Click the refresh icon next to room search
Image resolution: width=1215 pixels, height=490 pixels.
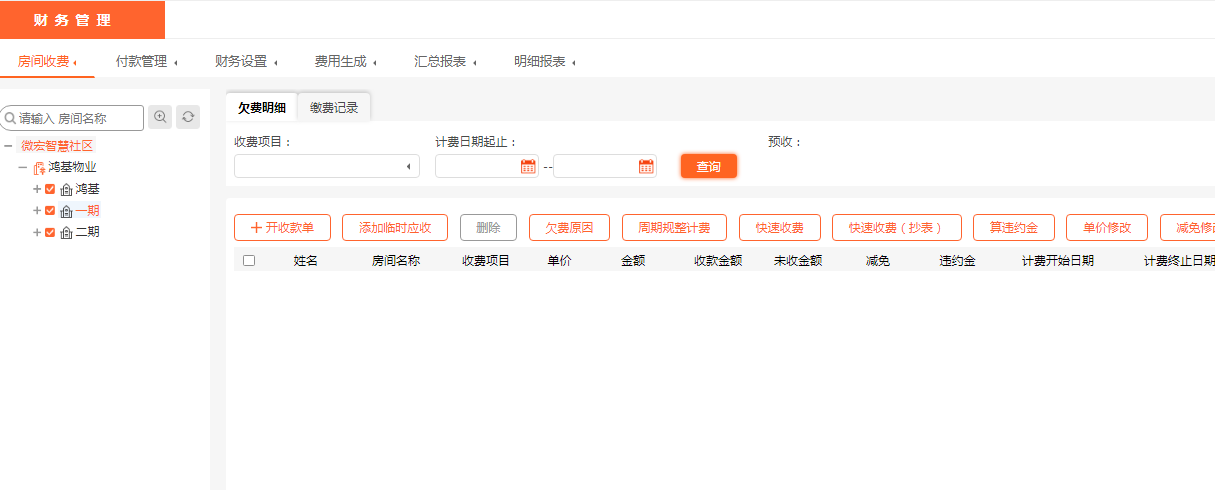pyautogui.click(x=188, y=117)
